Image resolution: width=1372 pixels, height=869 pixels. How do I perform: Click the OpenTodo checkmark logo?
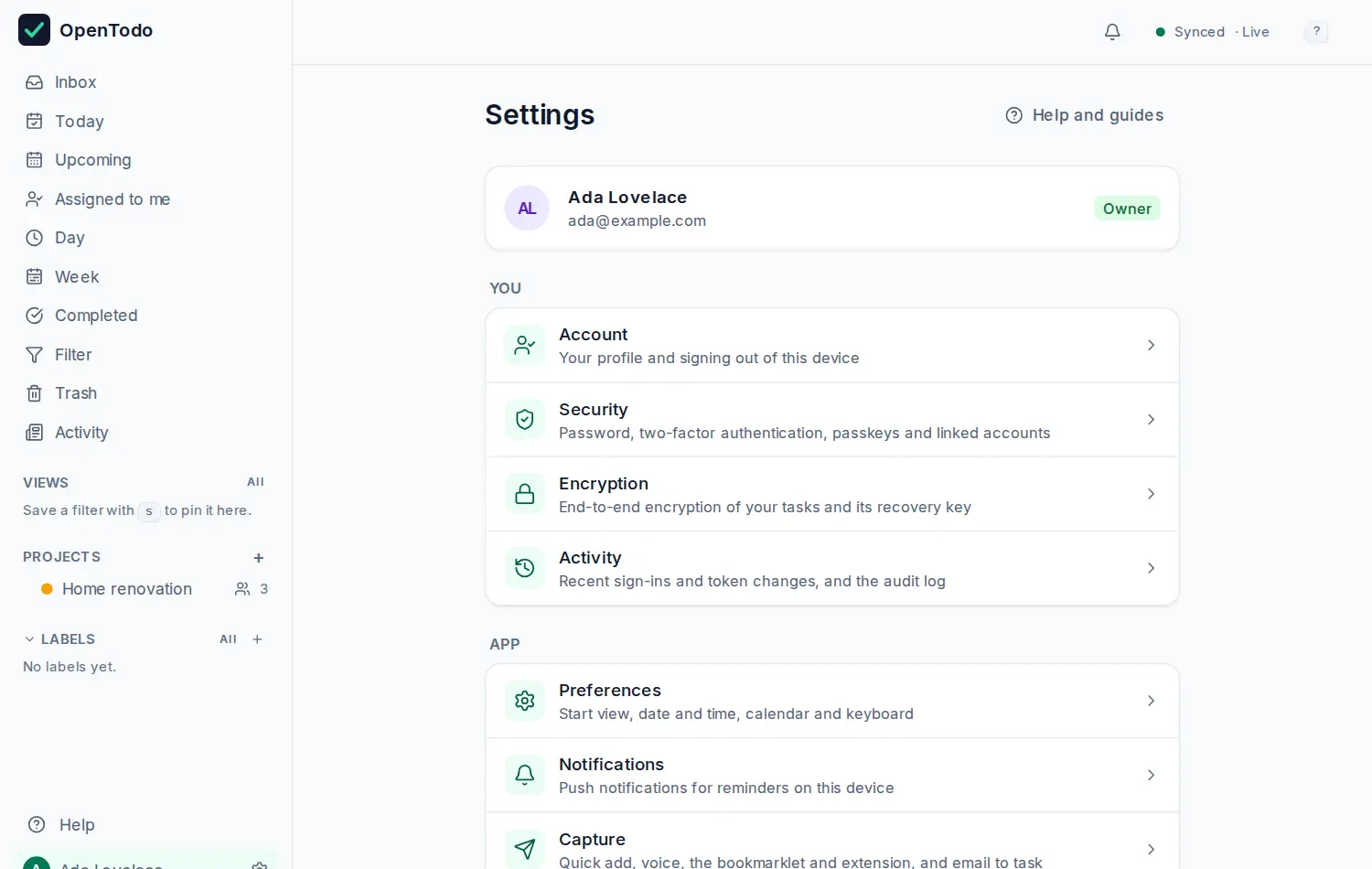(34, 30)
